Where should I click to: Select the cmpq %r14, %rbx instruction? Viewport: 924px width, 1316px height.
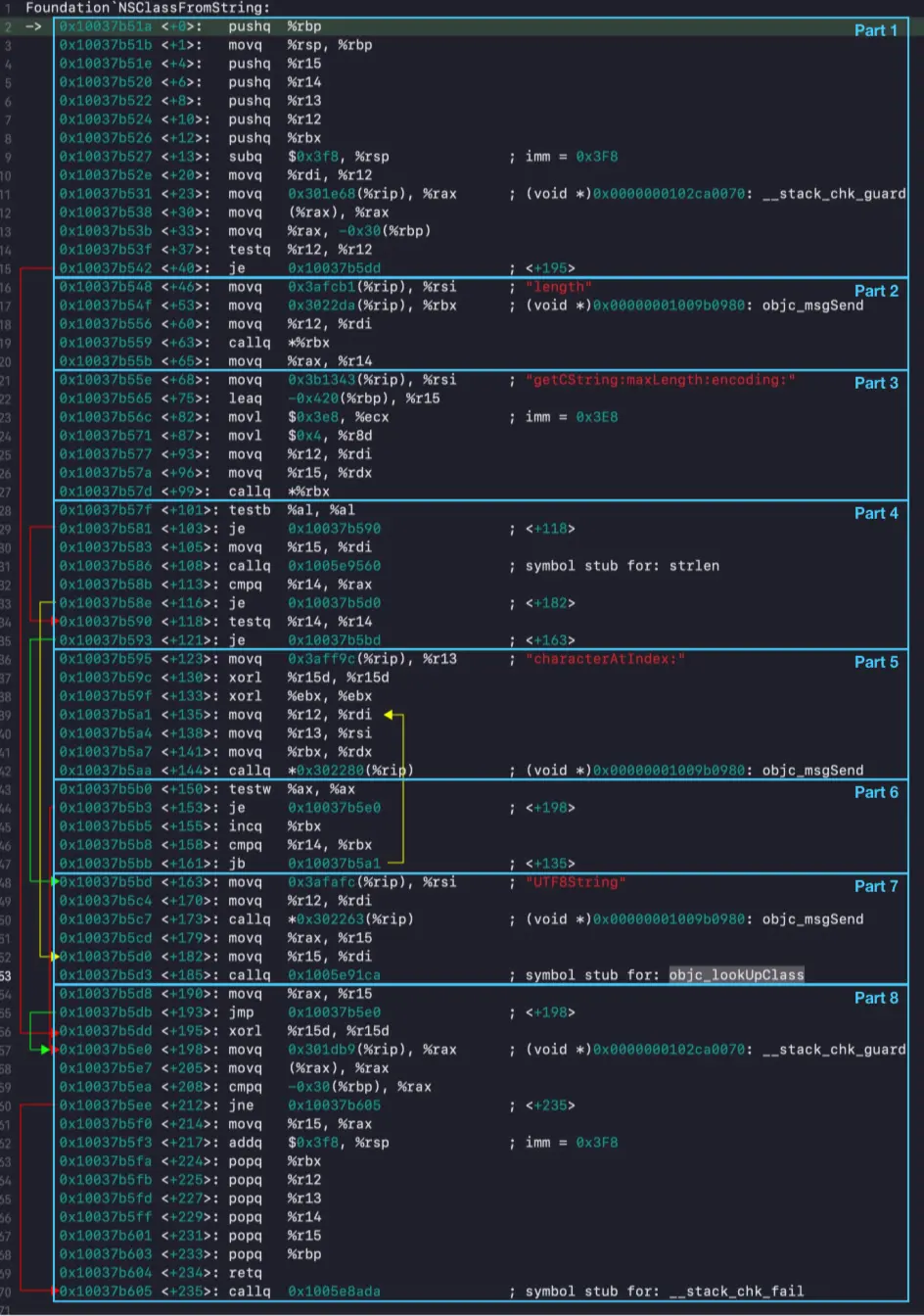click(300, 845)
